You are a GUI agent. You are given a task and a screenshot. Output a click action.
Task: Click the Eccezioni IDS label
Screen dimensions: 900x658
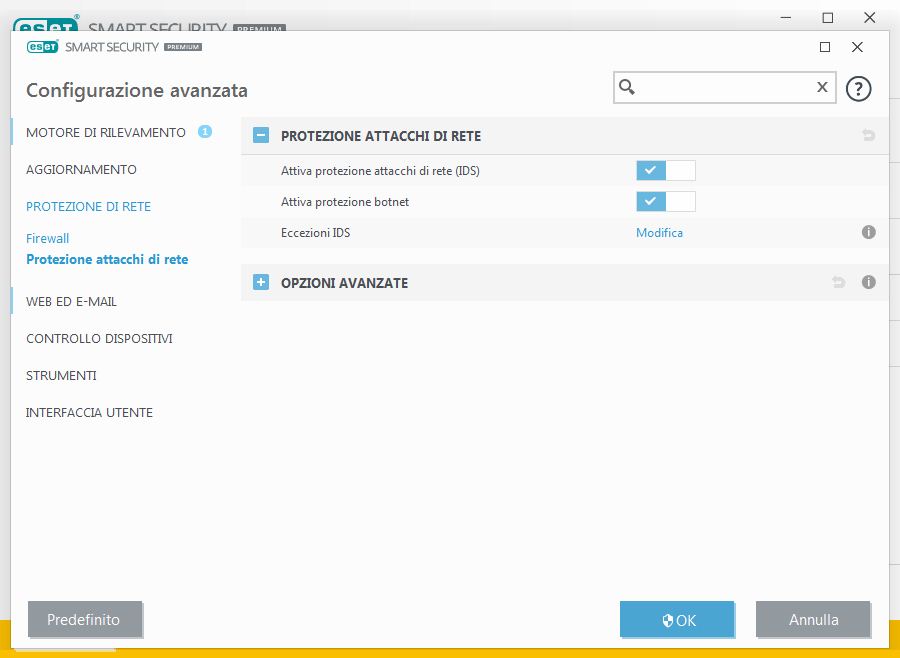click(315, 233)
